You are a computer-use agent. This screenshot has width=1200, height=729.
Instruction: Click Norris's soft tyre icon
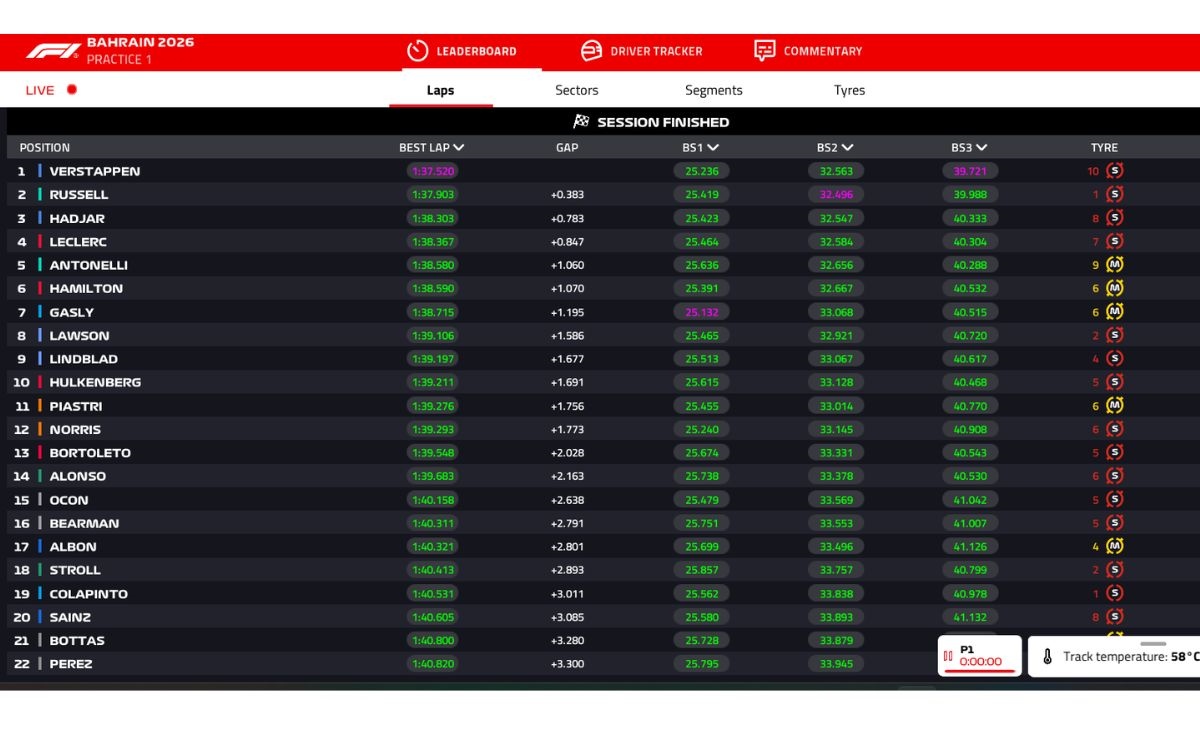point(1115,429)
